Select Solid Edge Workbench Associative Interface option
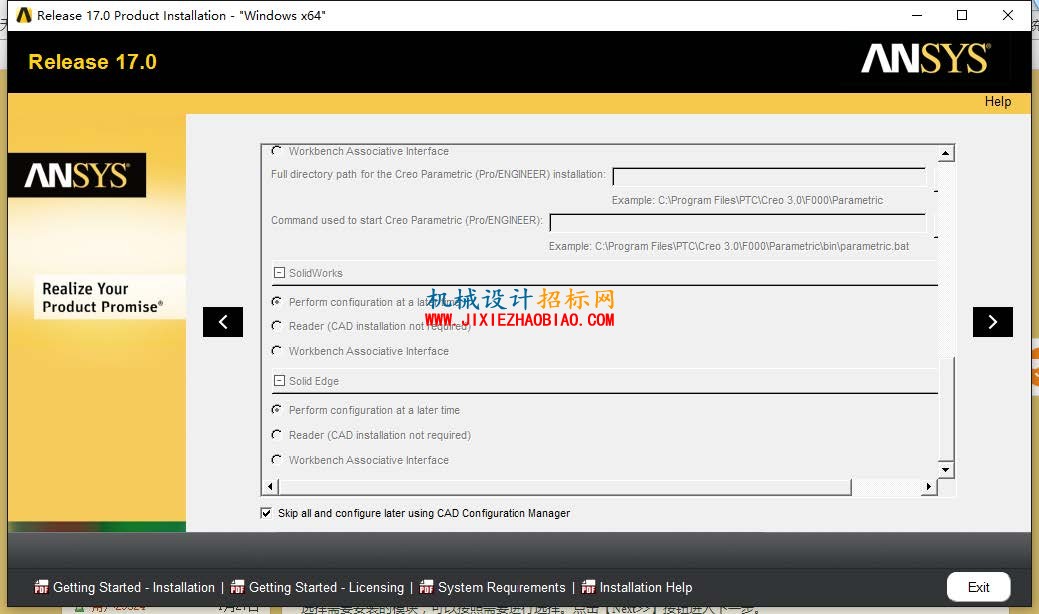Viewport: 1039px width, 614px height. 276,460
